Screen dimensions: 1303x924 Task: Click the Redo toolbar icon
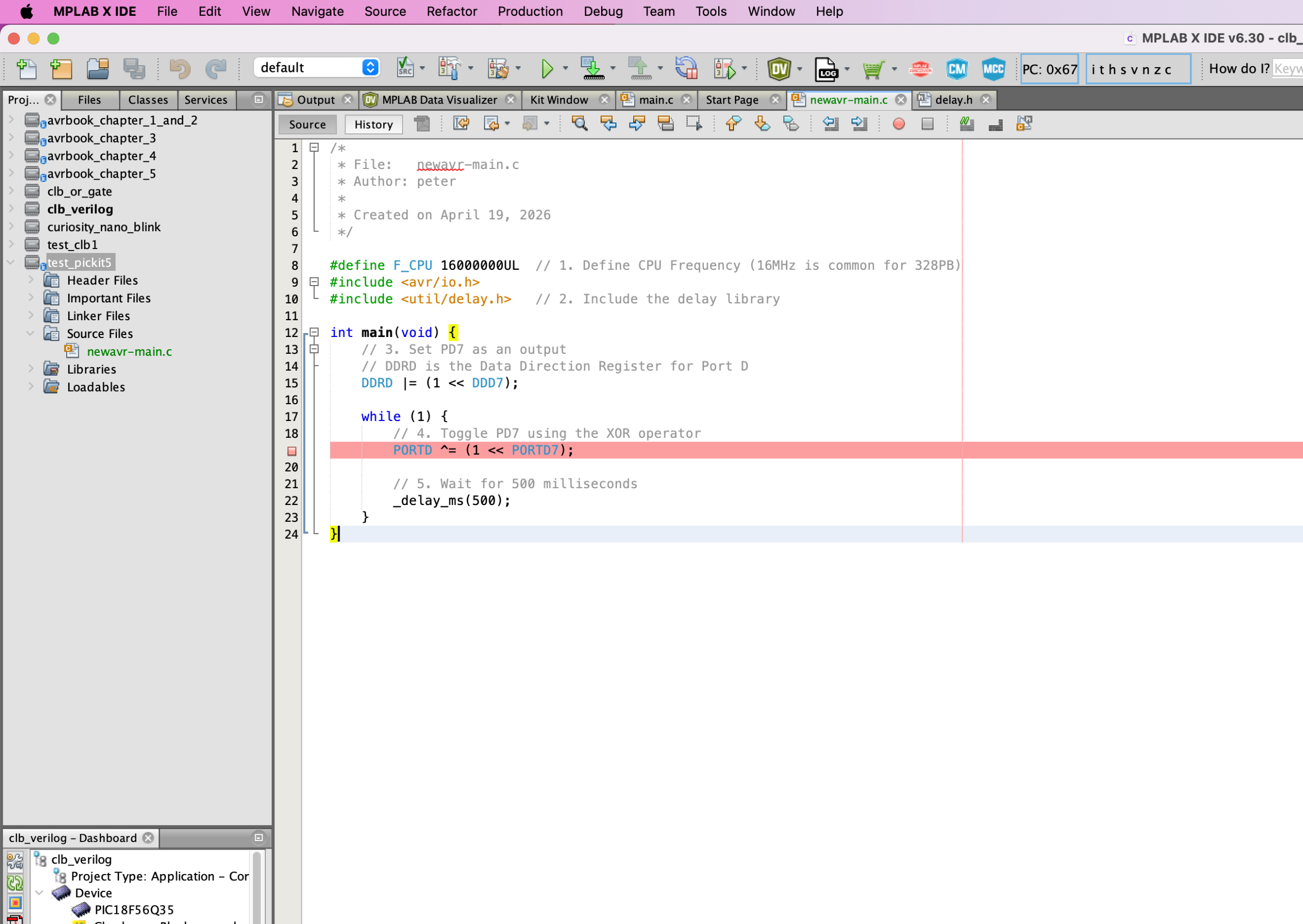pos(216,69)
